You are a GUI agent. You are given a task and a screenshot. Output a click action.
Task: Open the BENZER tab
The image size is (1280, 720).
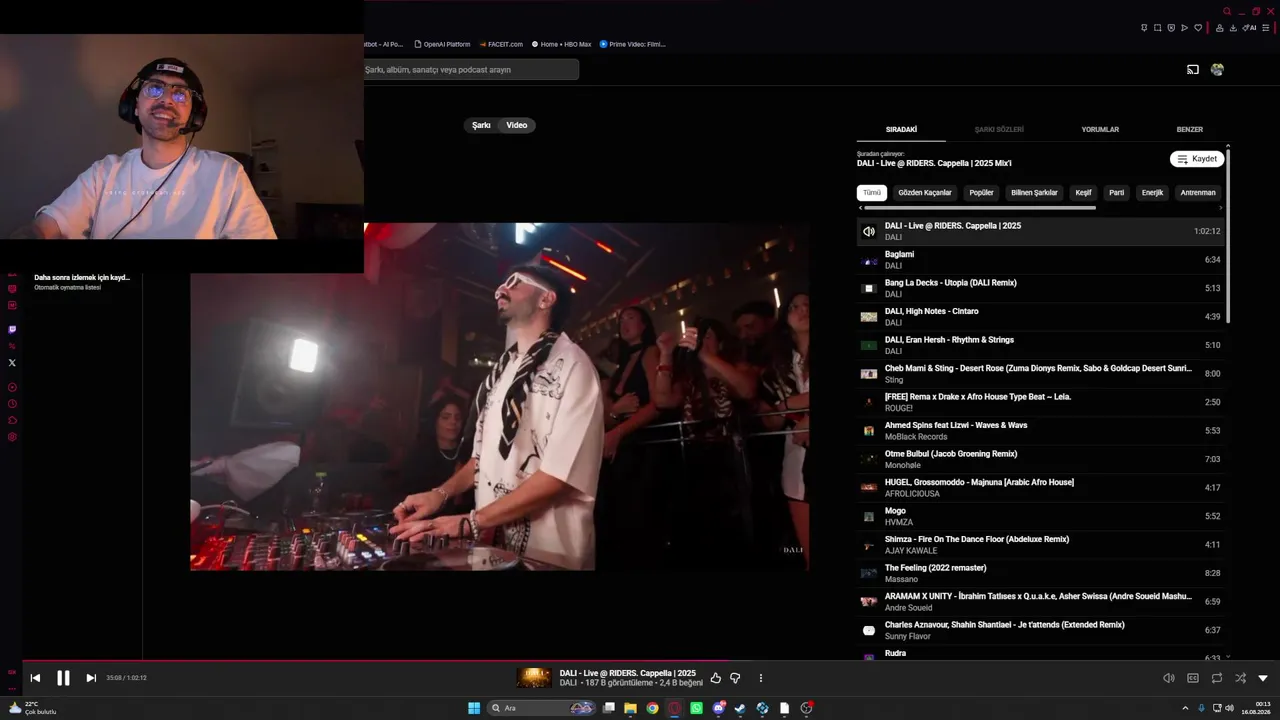point(1190,130)
